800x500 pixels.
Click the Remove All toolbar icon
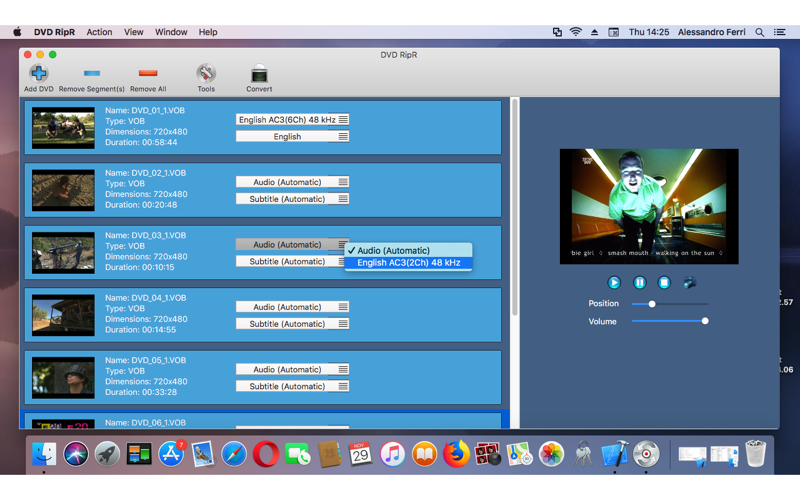tap(148, 74)
